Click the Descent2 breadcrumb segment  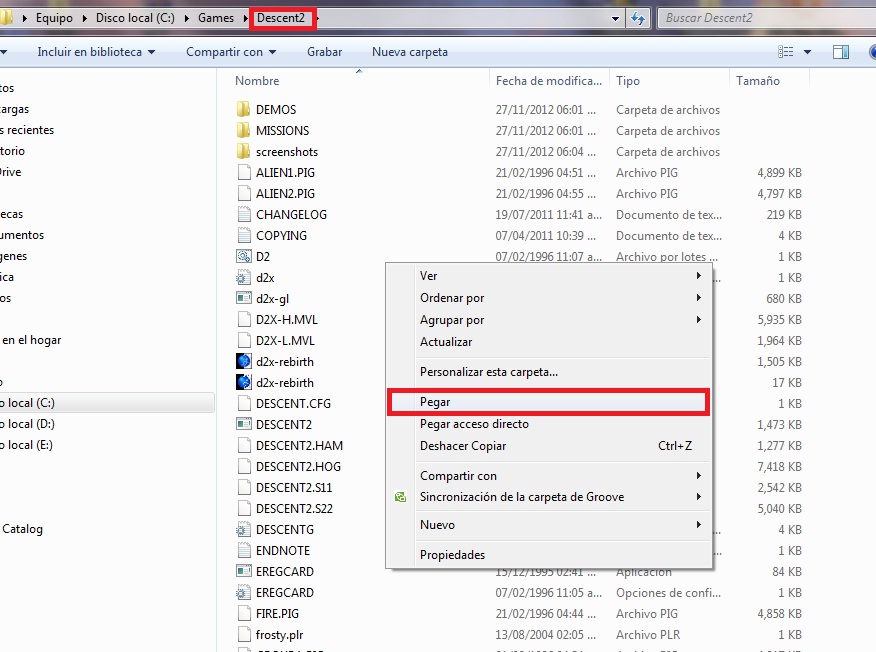[x=281, y=18]
